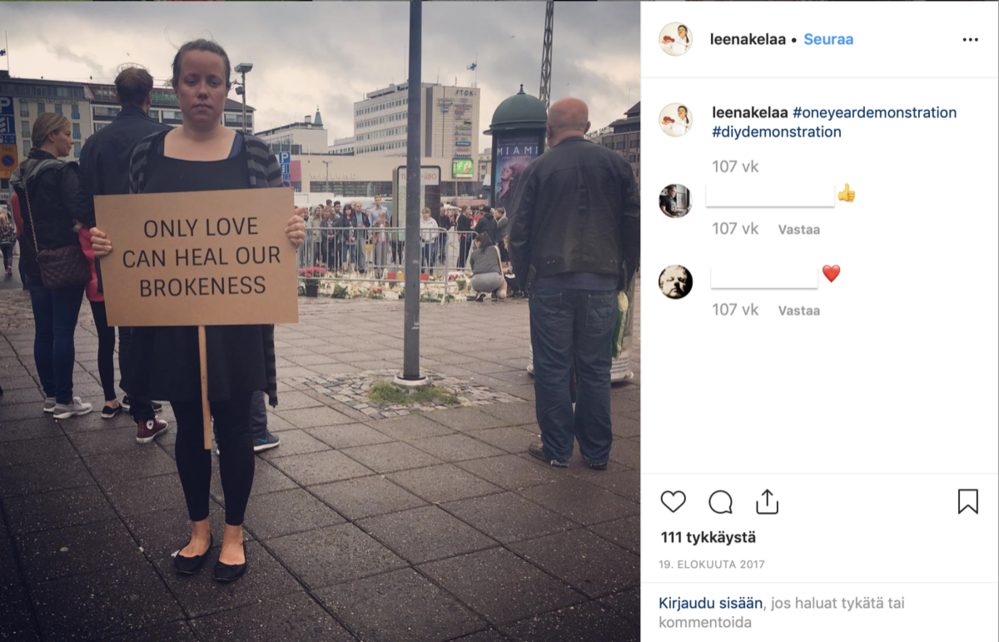This screenshot has height=642, width=999.
Task: Click the leenakelaa username in the caption
Action: (750, 112)
